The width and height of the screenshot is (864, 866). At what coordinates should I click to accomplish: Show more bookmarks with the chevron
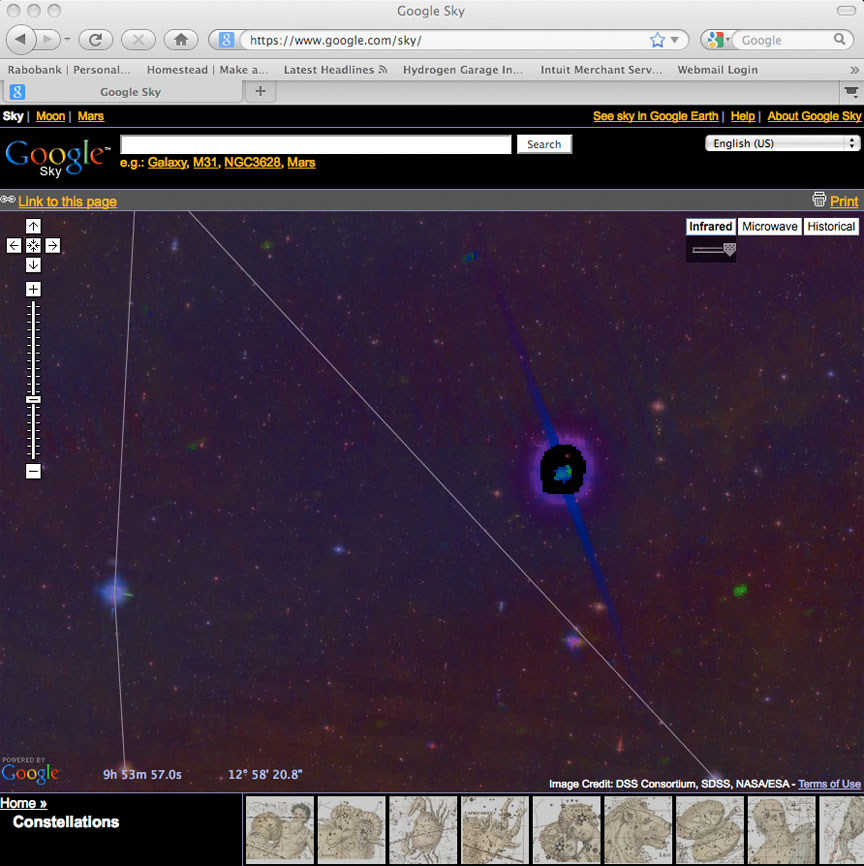[854, 70]
